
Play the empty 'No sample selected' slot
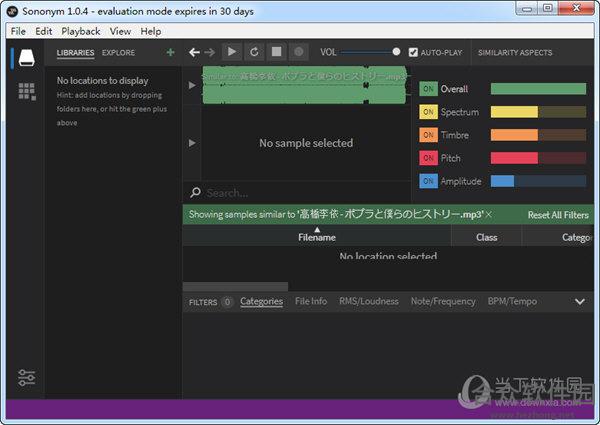(192, 143)
